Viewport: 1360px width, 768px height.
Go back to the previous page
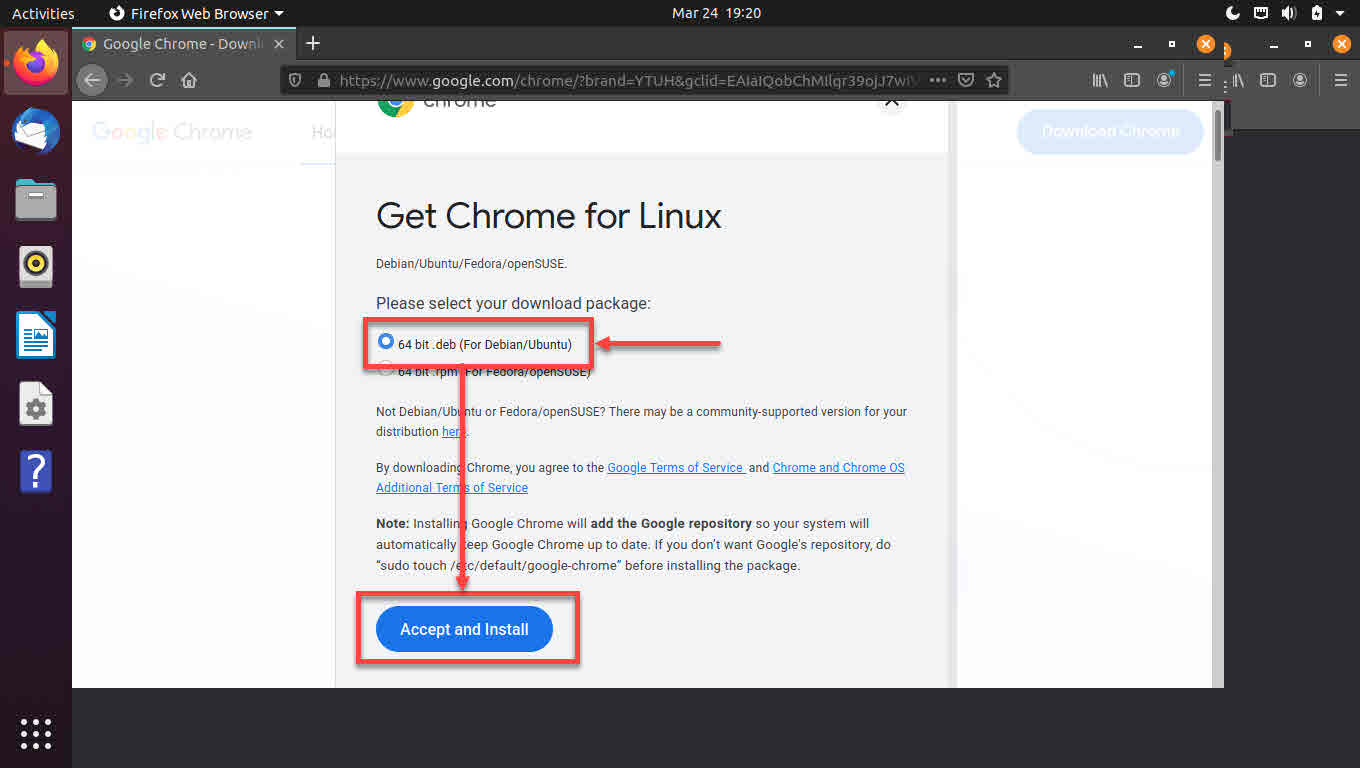click(93, 80)
